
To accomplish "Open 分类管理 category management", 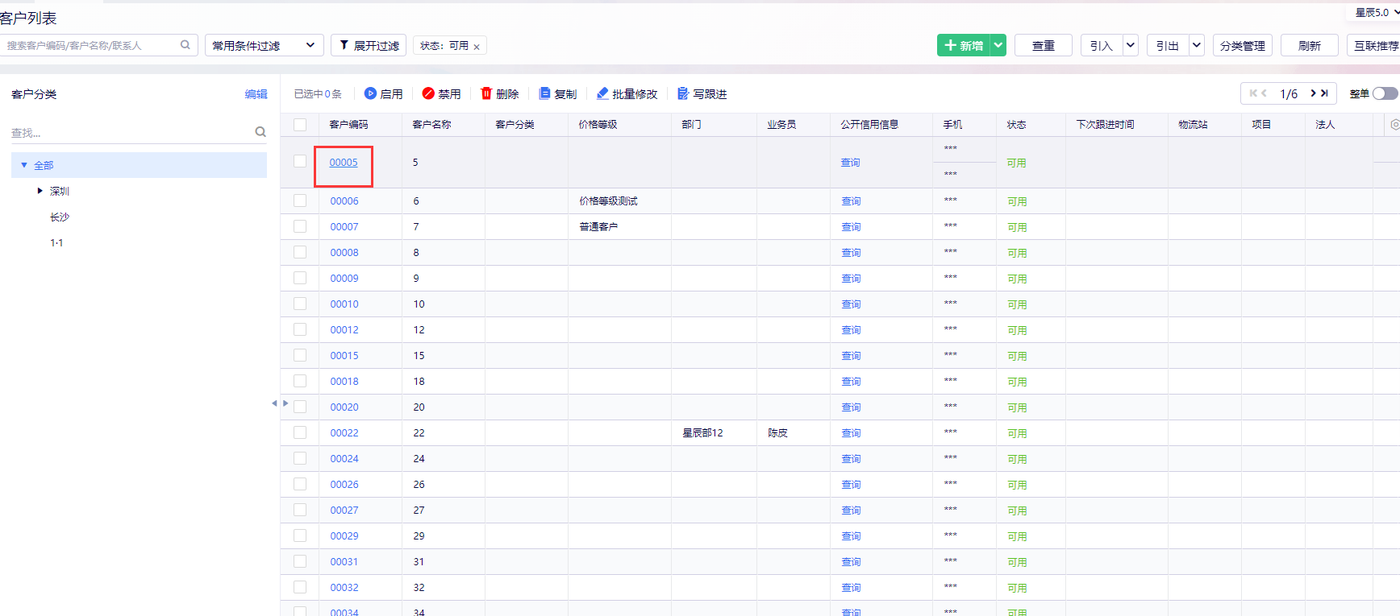I will pyautogui.click(x=1242, y=45).
